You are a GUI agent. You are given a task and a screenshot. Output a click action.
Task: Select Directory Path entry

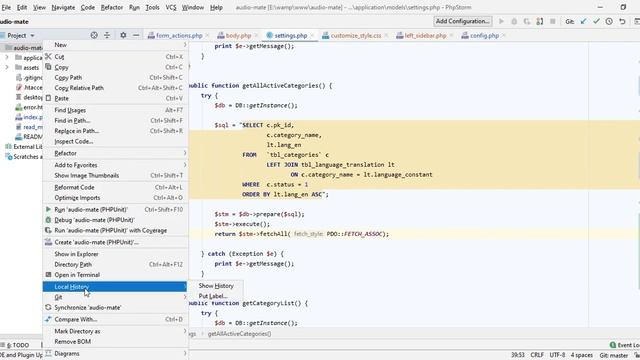(115, 264)
